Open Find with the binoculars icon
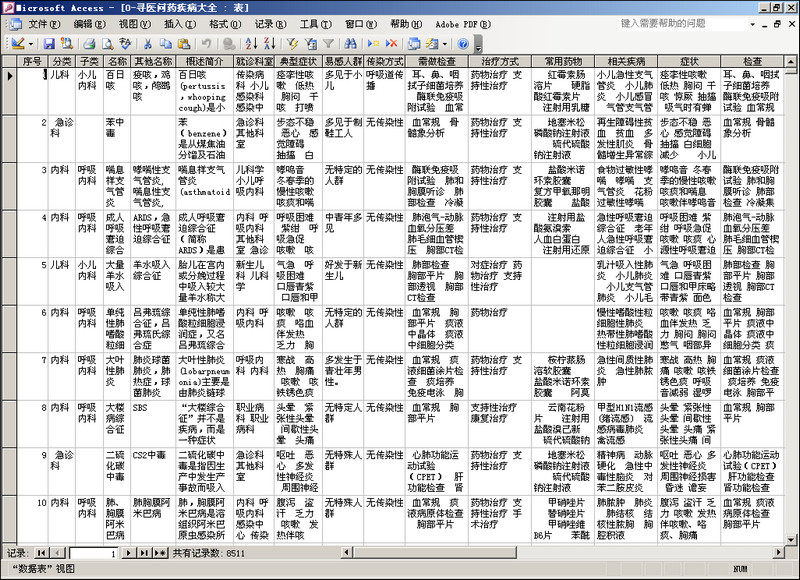This screenshot has height=580, width=800. (x=351, y=44)
